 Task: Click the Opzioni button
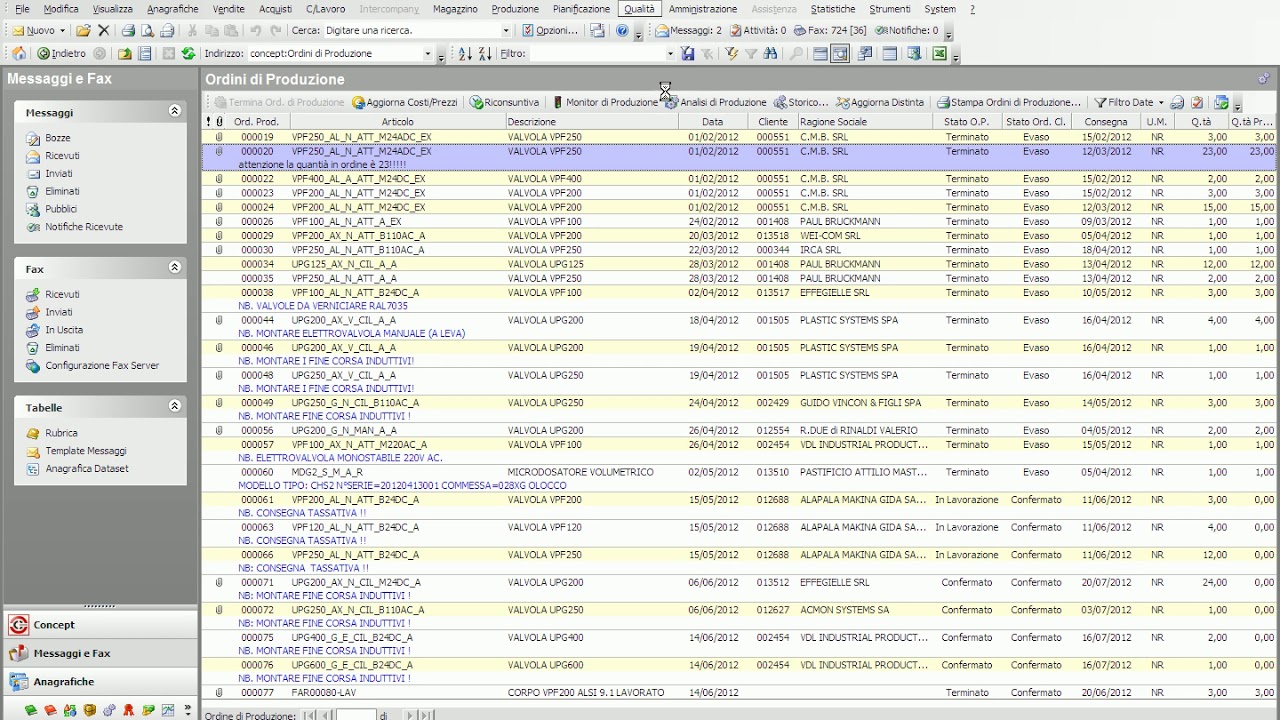pos(550,31)
